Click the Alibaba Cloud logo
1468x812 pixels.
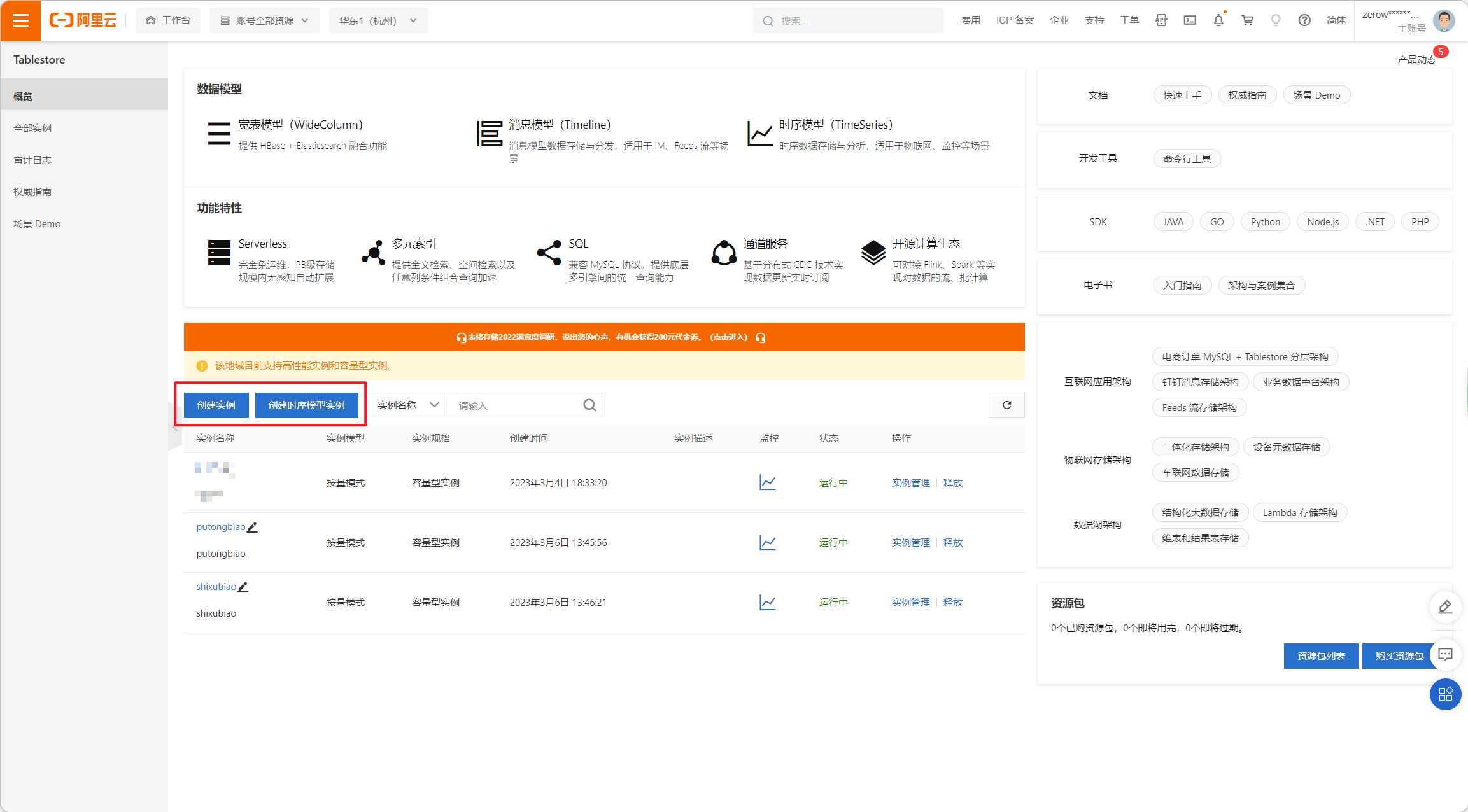pos(83,20)
